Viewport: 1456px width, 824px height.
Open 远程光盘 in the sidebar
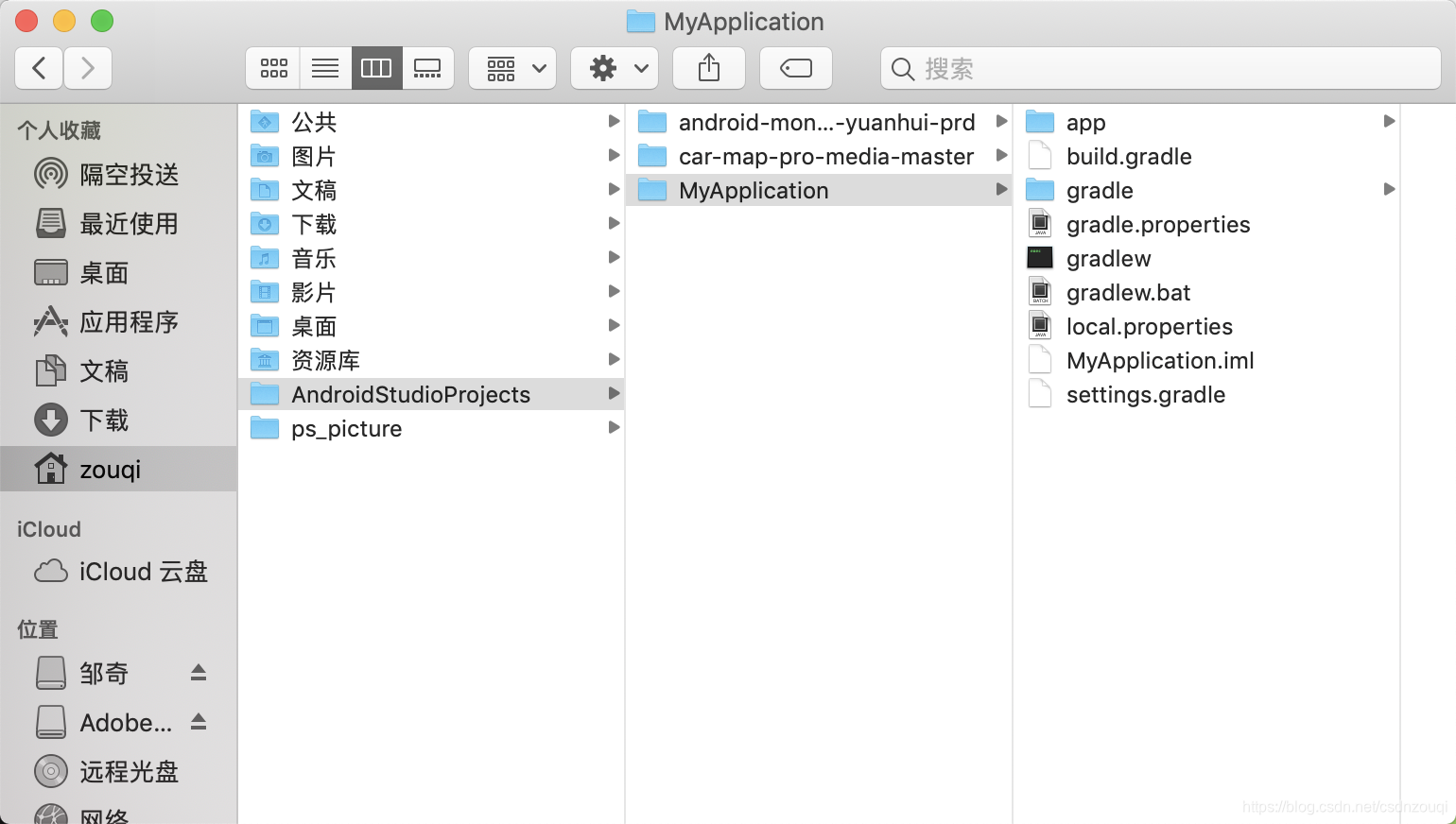coord(118,772)
